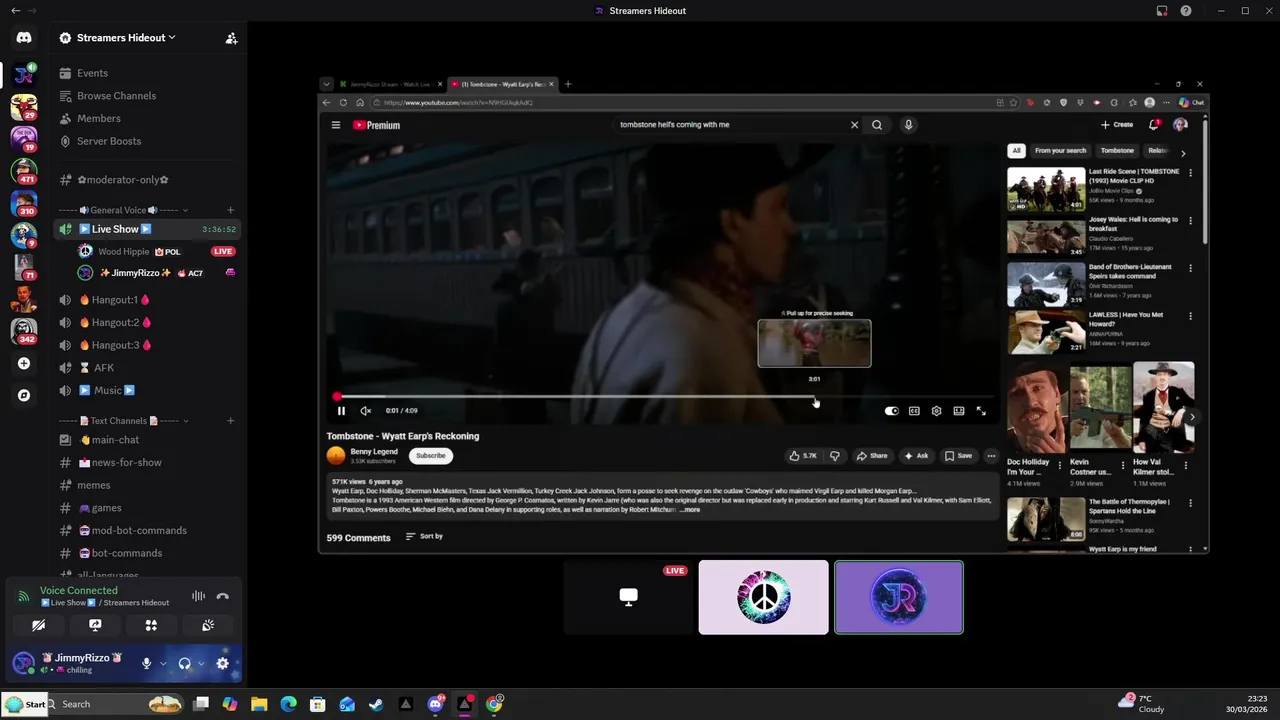This screenshot has width=1280, height=720.
Task: Unmute the YouTube player volume icon
Action: [366, 410]
